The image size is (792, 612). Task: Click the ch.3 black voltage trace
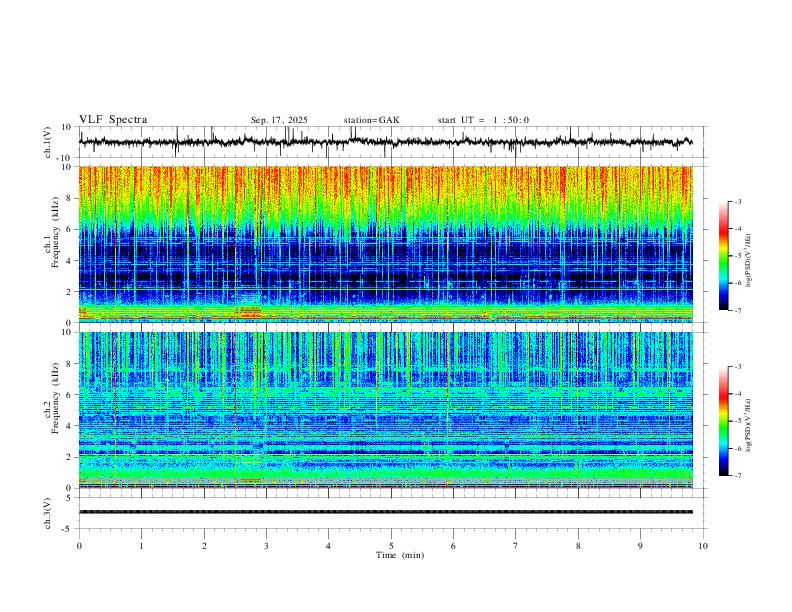[386, 512]
